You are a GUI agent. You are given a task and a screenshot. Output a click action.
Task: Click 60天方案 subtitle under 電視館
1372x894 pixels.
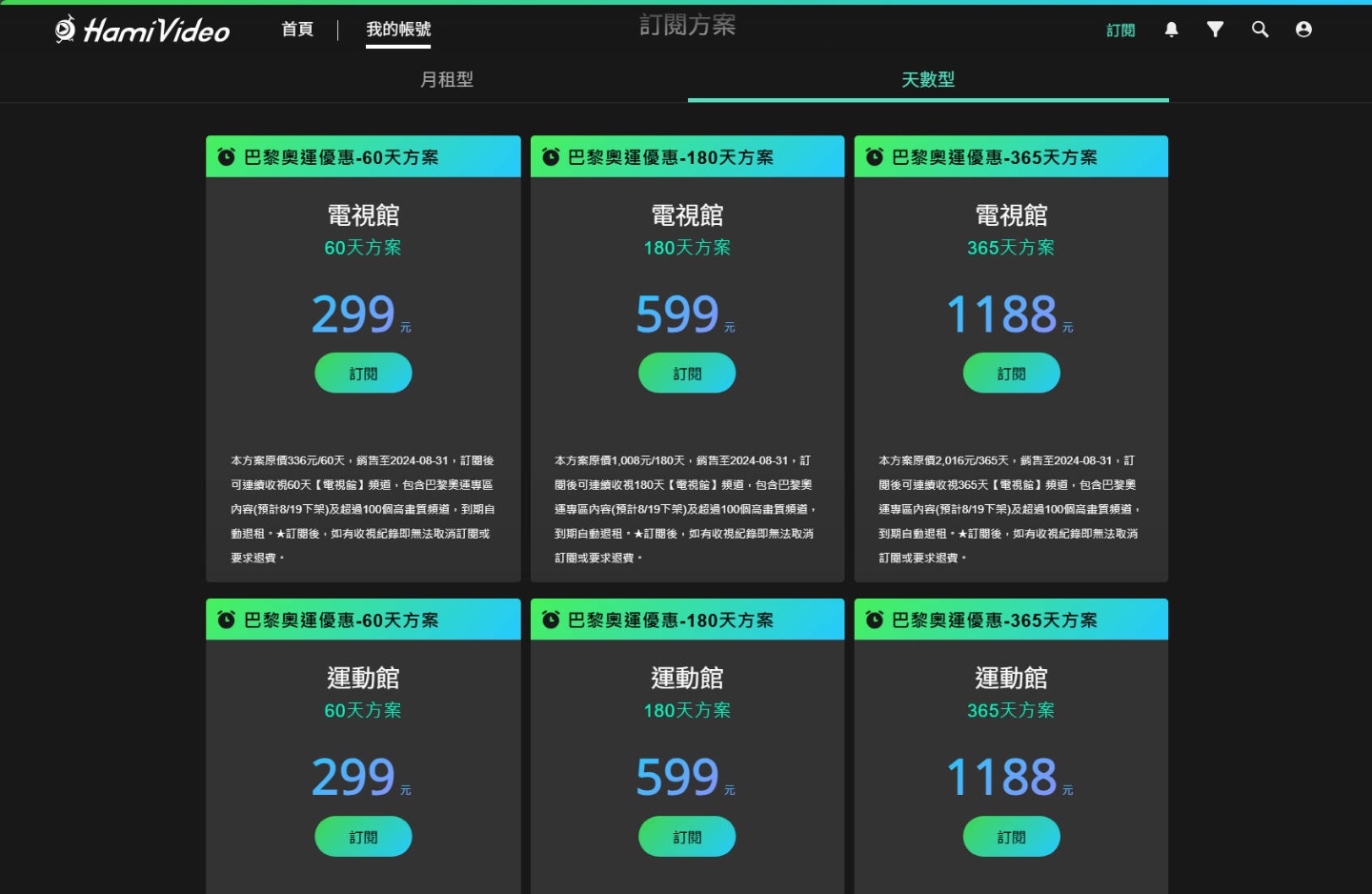363,248
